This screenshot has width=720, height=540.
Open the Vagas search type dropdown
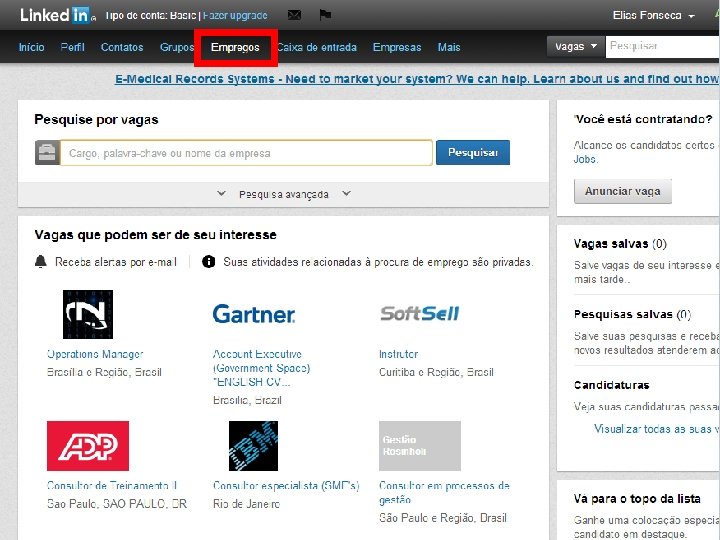576,47
